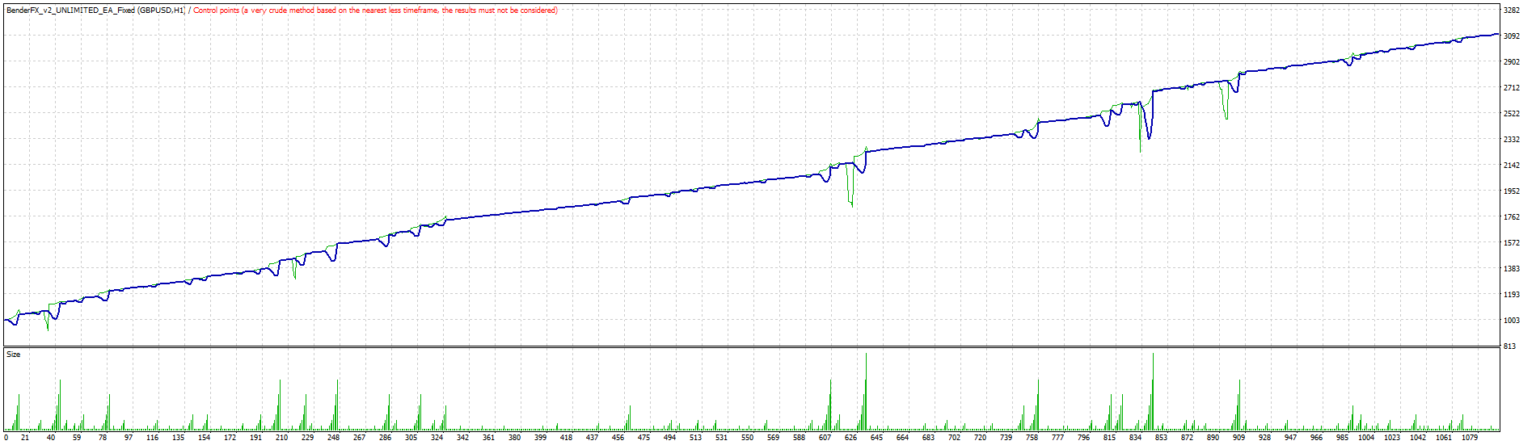
Task: Click the GBPUSD,H1 symbol label
Action: (x=160, y=10)
